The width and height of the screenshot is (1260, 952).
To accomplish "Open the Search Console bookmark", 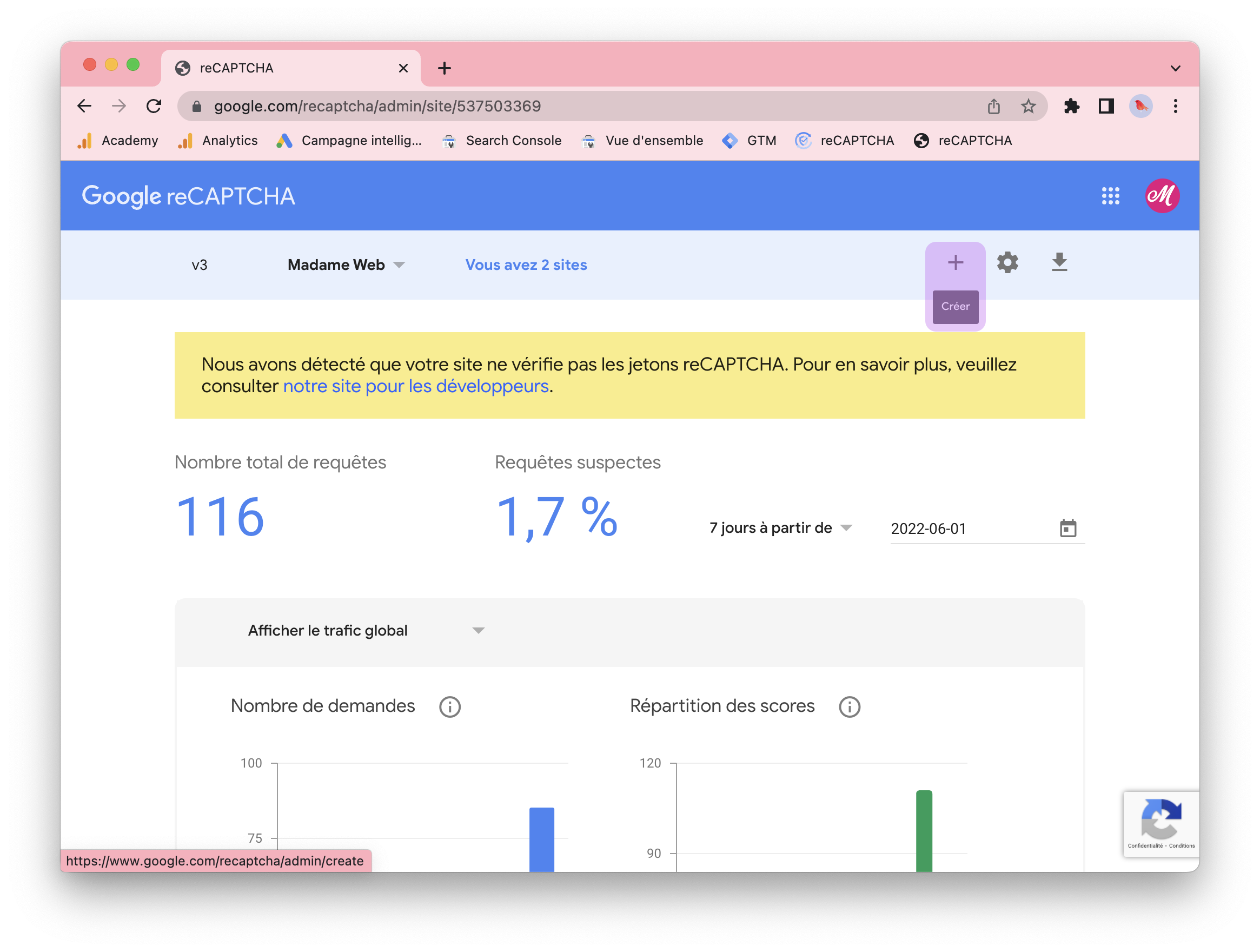I will point(501,141).
